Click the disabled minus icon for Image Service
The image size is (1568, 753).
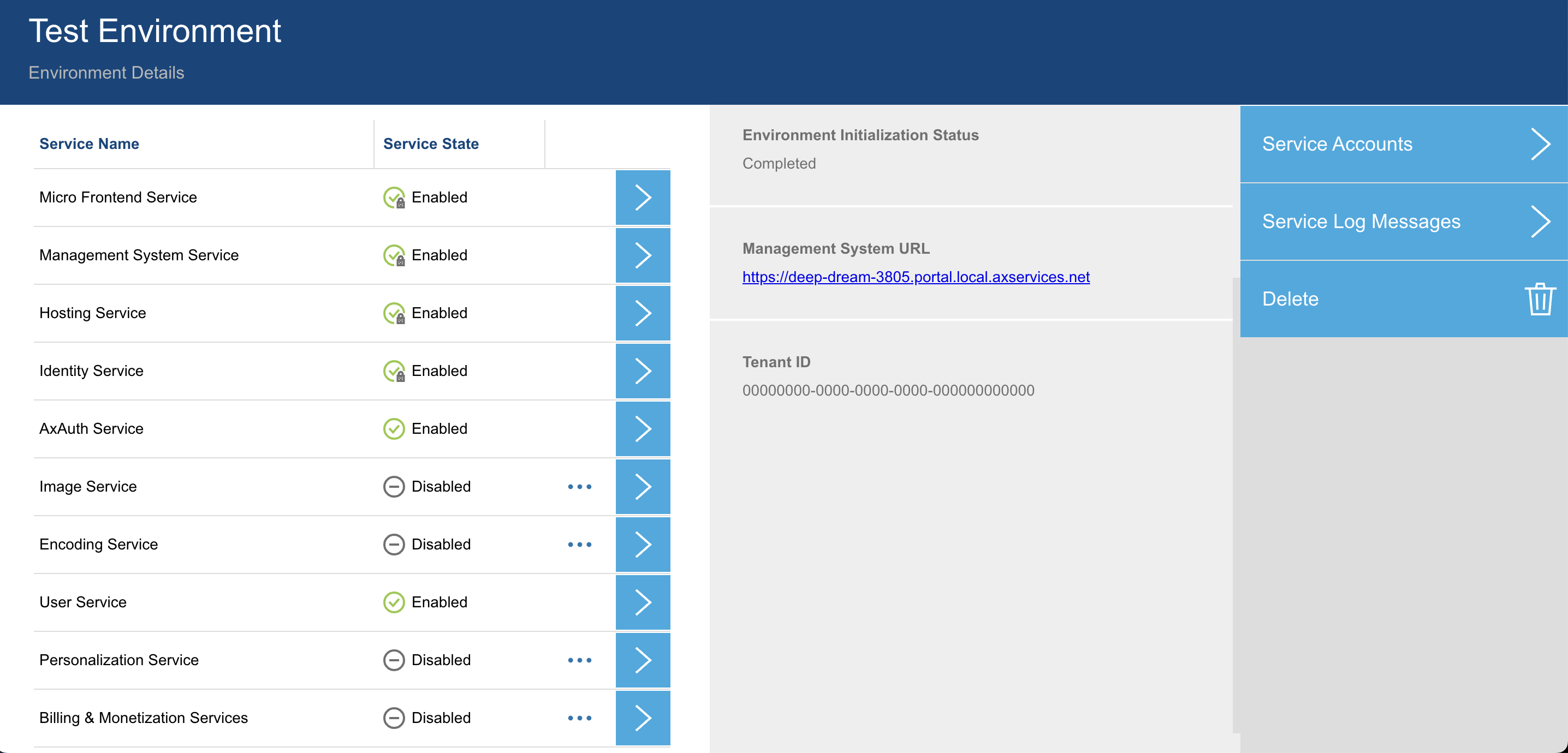pyautogui.click(x=394, y=486)
